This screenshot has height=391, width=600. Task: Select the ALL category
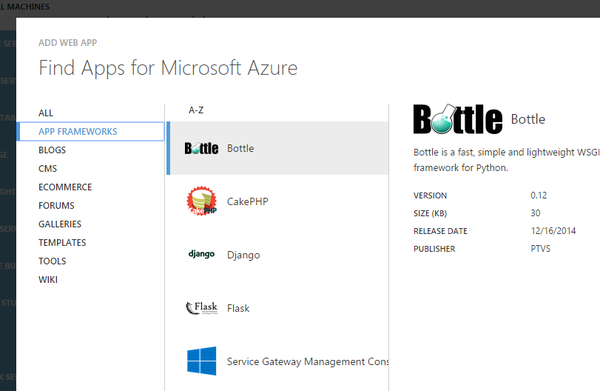coord(46,113)
